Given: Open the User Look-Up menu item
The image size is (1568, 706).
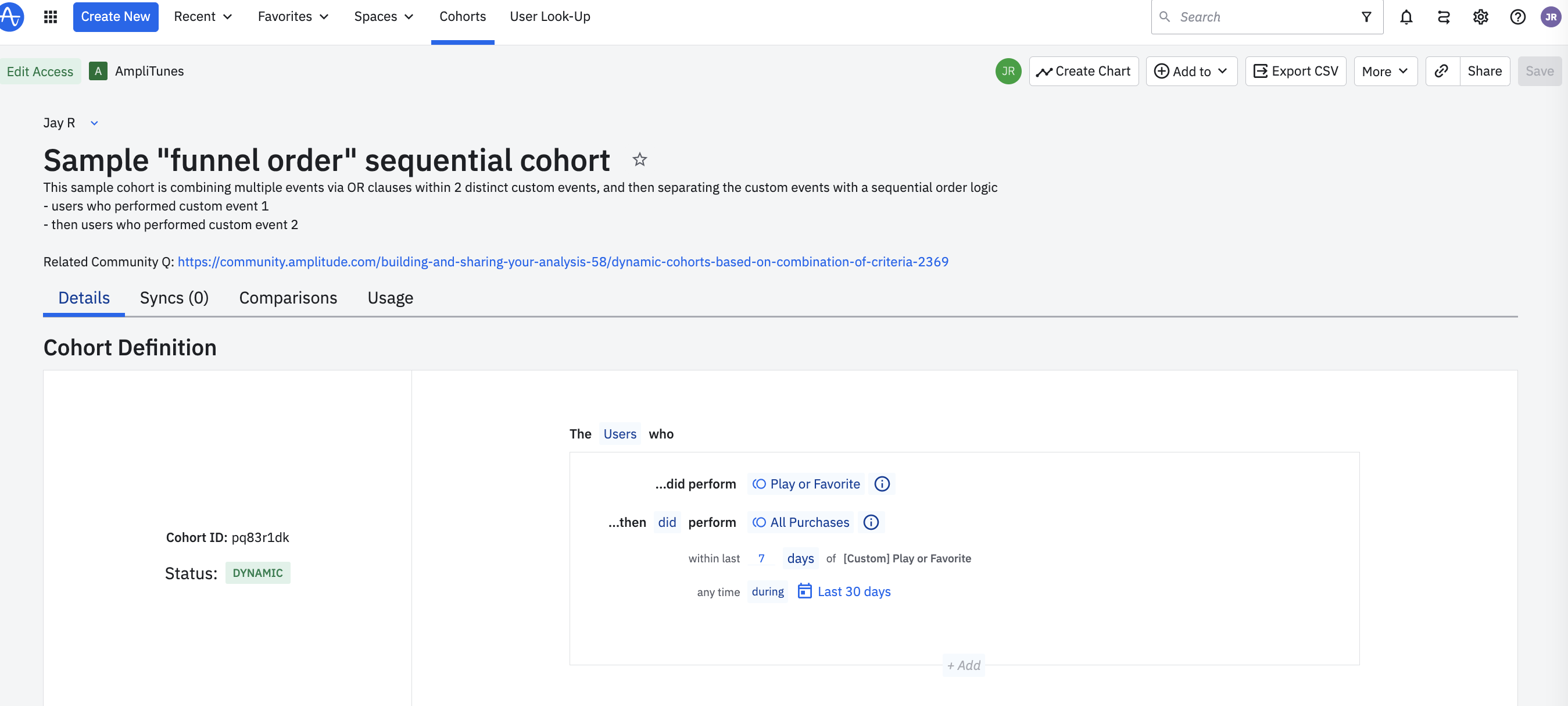Looking at the screenshot, I should (550, 16).
